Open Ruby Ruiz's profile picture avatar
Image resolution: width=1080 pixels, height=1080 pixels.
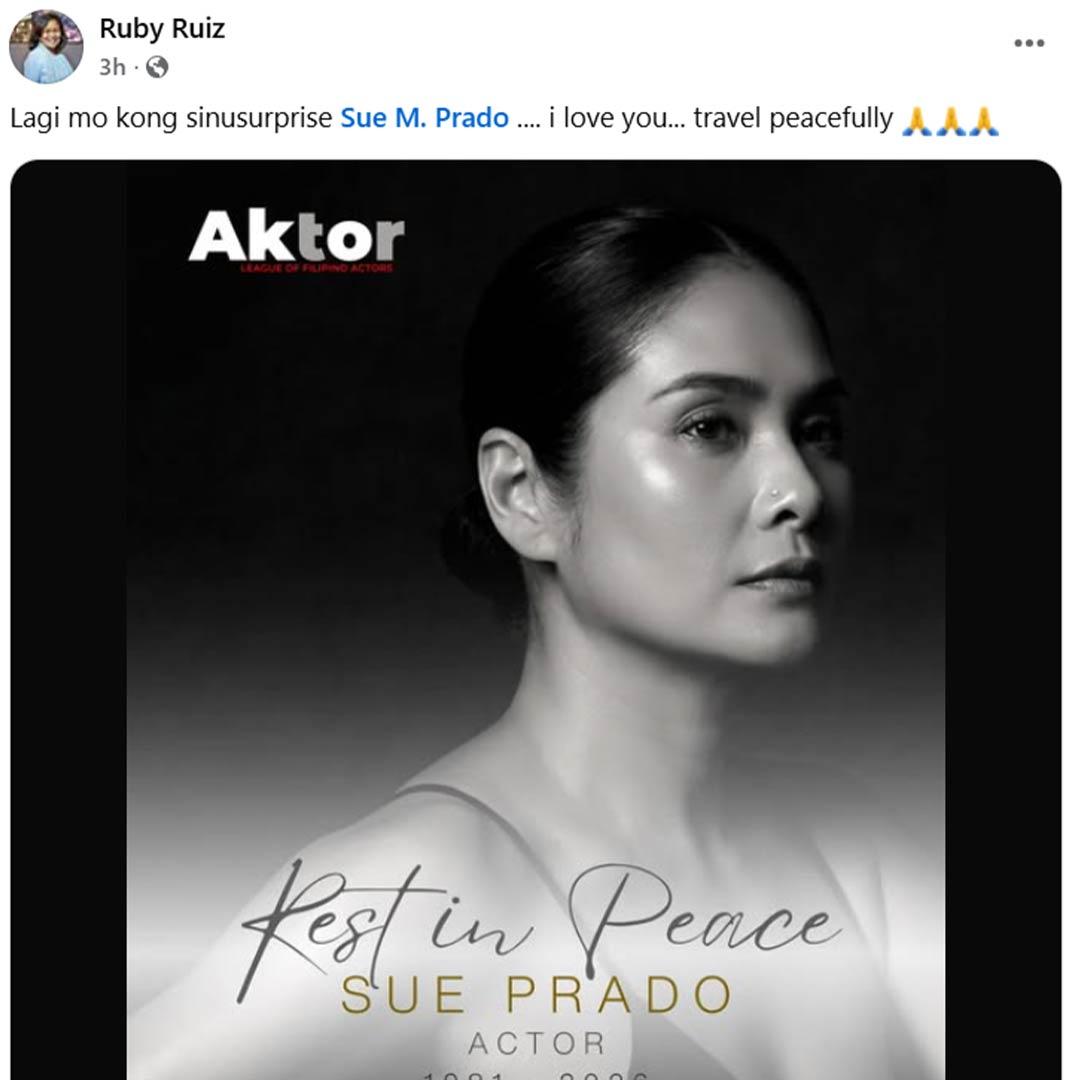tap(46, 47)
